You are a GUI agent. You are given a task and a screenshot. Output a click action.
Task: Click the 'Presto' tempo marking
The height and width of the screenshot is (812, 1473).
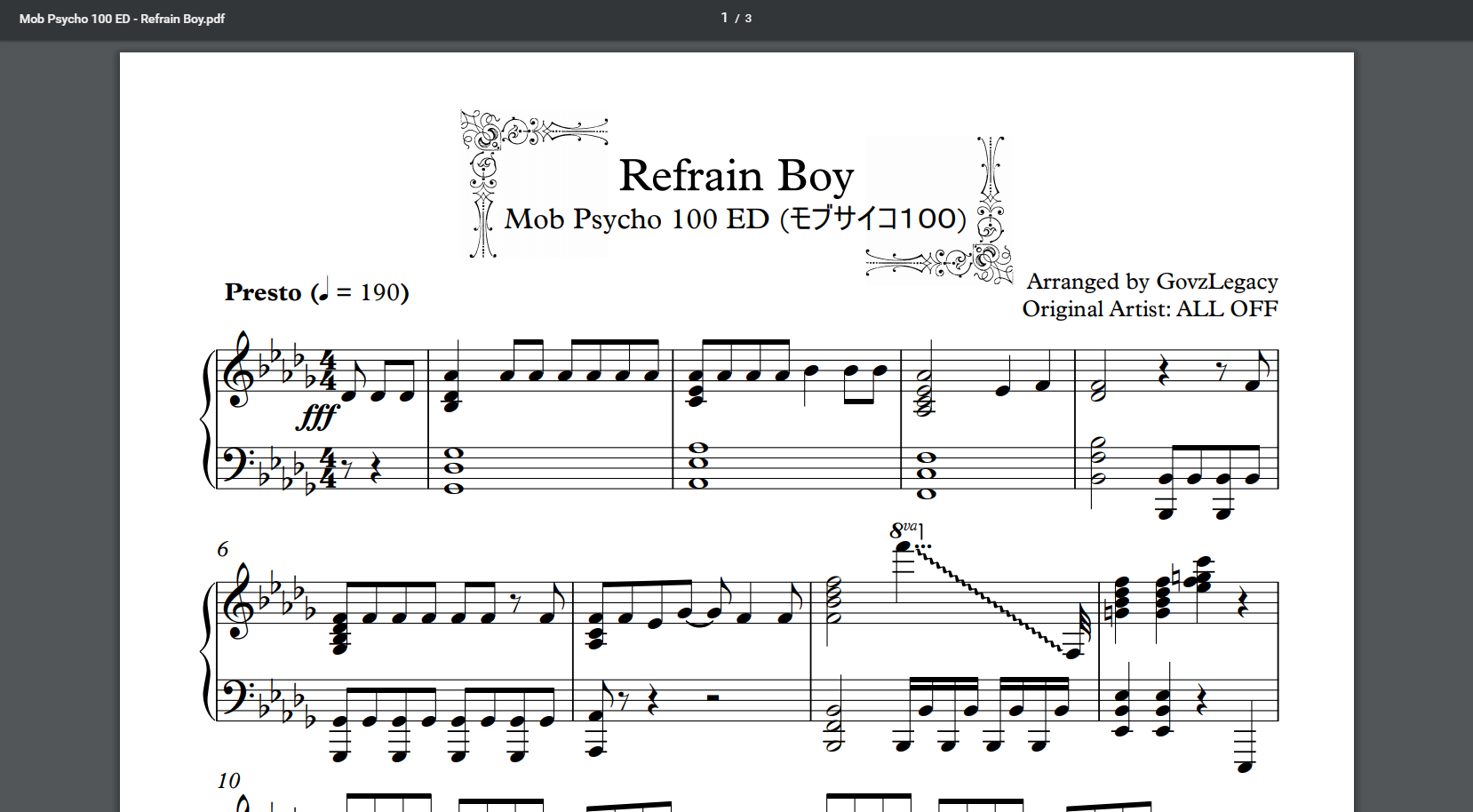pos(263,292)
